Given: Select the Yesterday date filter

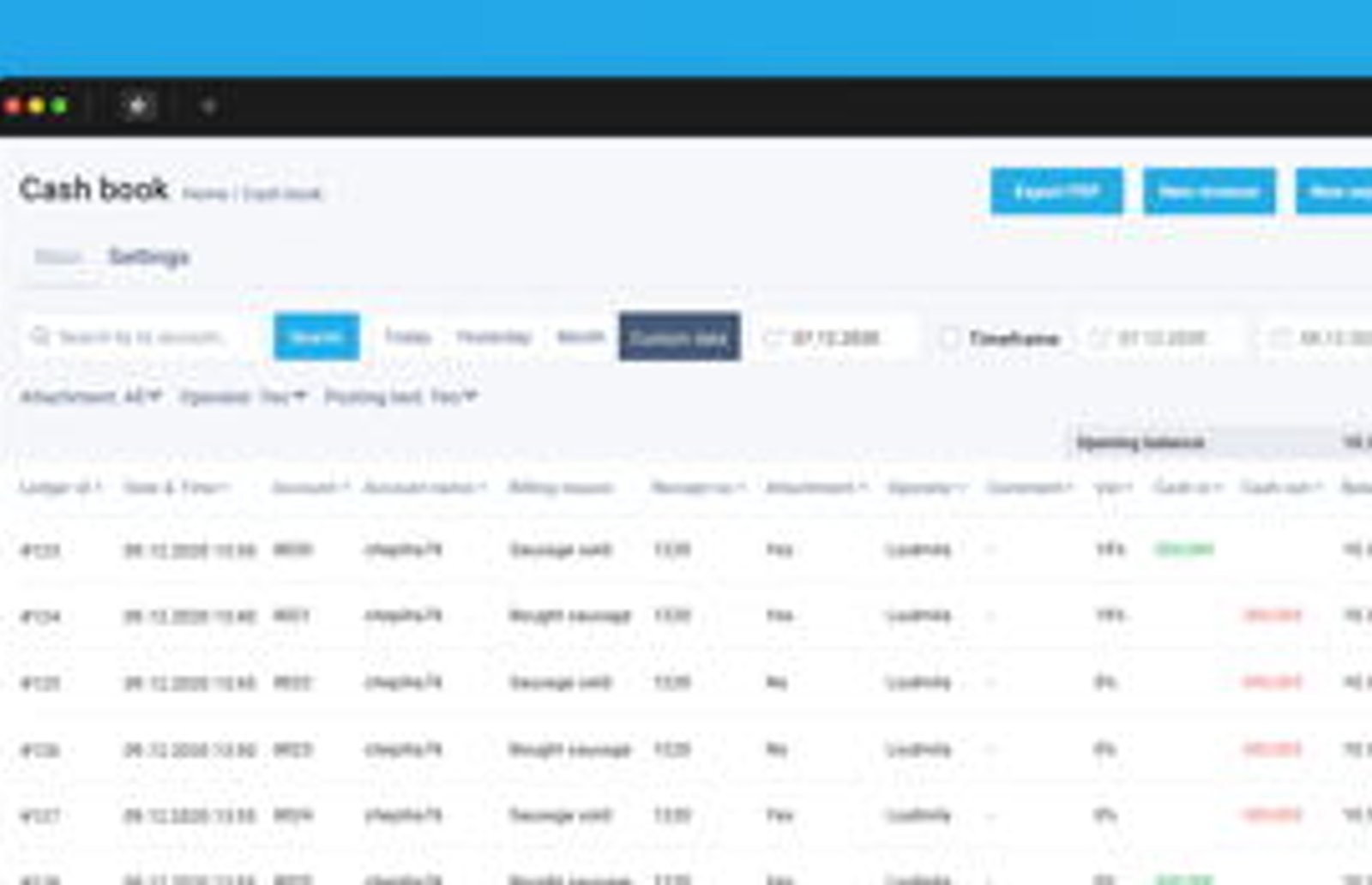Looking at the screenshot, I should (494, 337).
